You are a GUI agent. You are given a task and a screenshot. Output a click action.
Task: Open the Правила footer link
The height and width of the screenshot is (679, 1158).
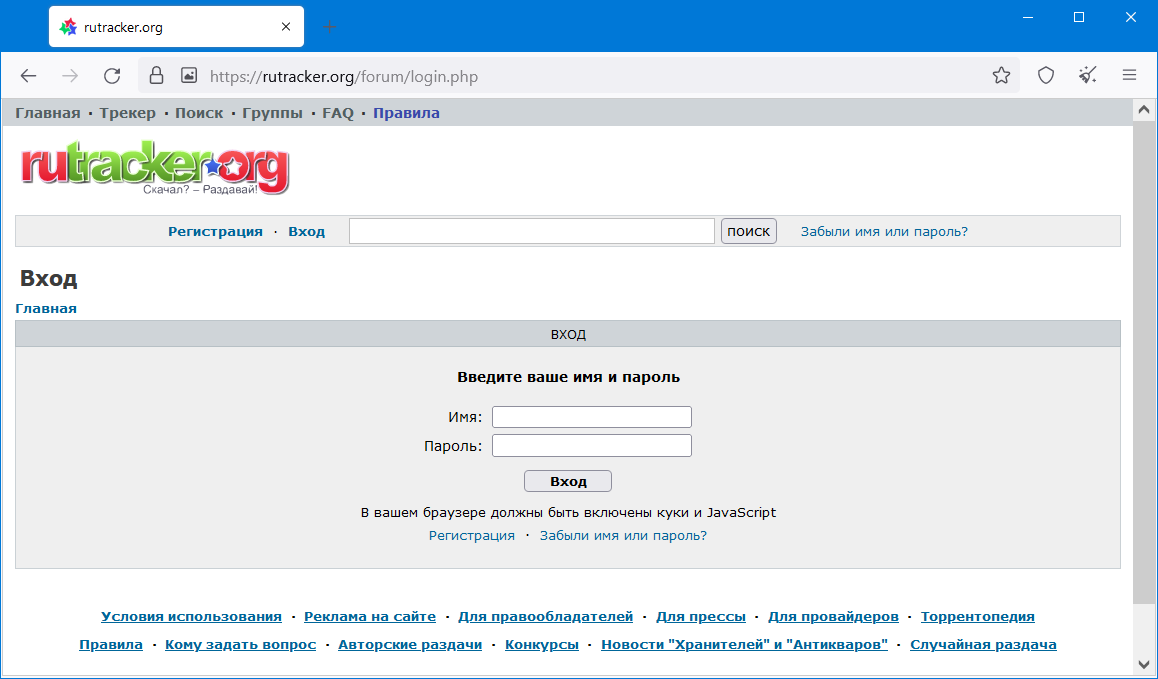(111, 644)
